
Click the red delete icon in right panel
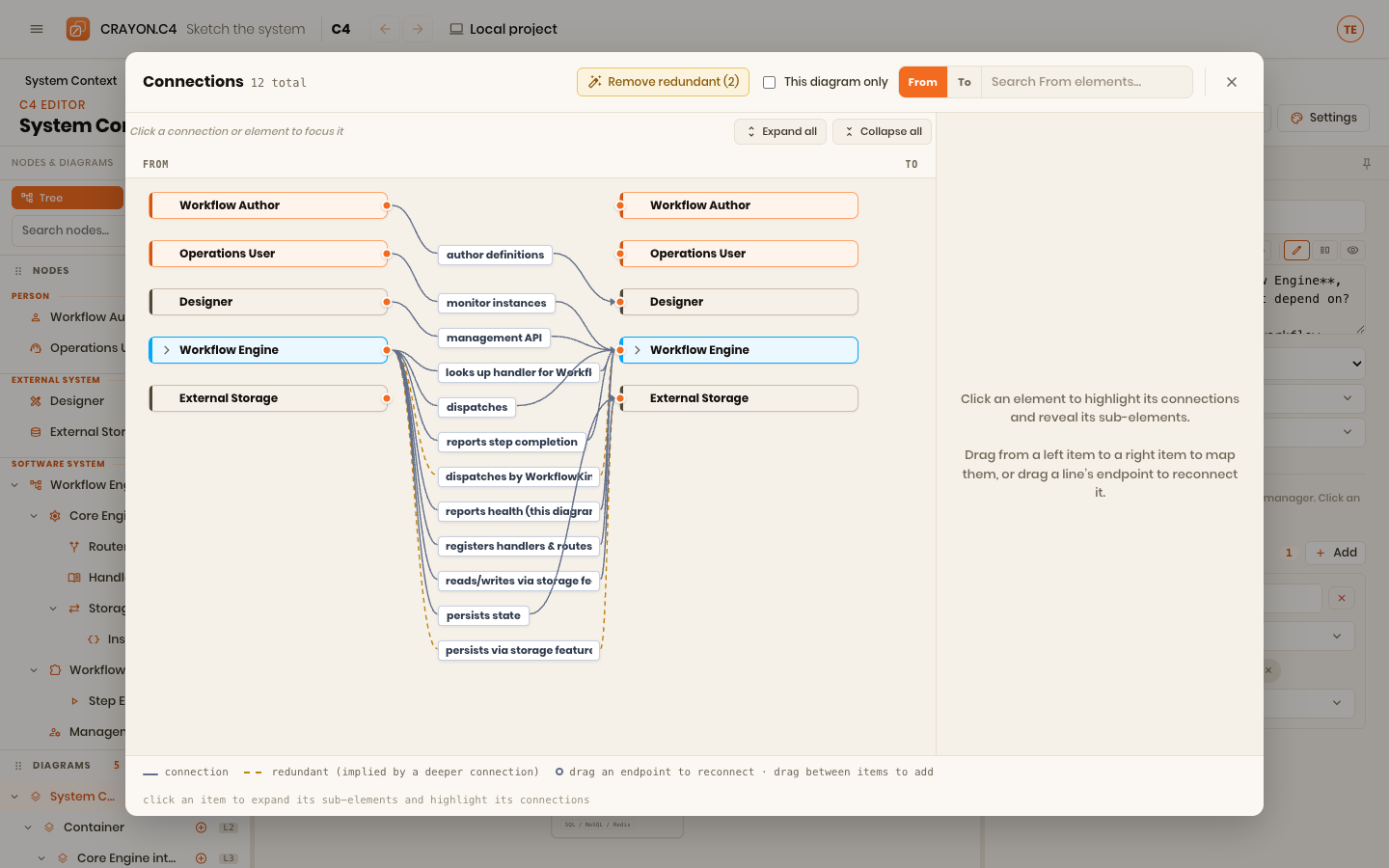[x=1342, y=598]
